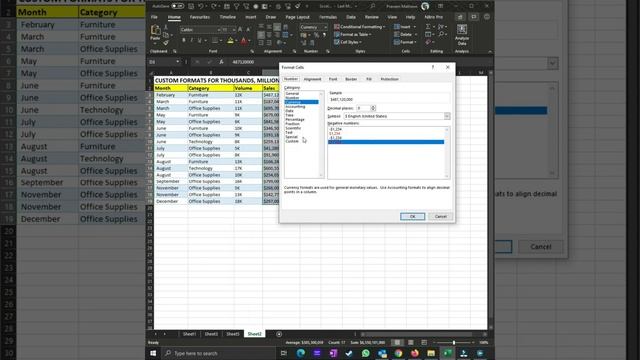Switch to the Sheet5 tab
Image resolution: width=640 pixels, height=360 pixels.
coord(233,334)
